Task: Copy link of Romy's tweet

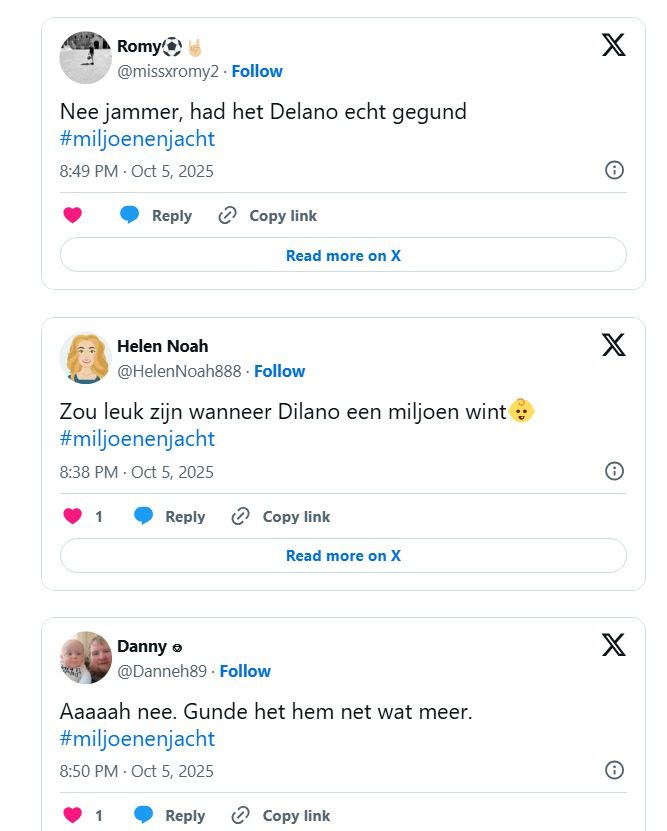Action: click(x=268, y=215)
